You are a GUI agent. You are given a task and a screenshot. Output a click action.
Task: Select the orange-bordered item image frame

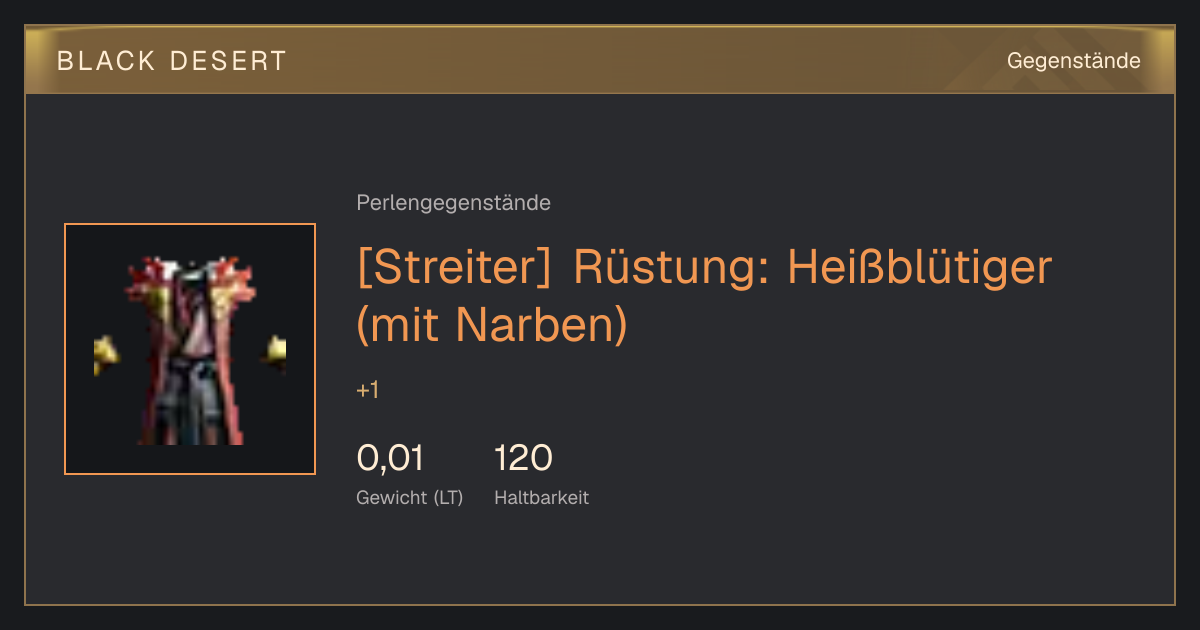190,349
